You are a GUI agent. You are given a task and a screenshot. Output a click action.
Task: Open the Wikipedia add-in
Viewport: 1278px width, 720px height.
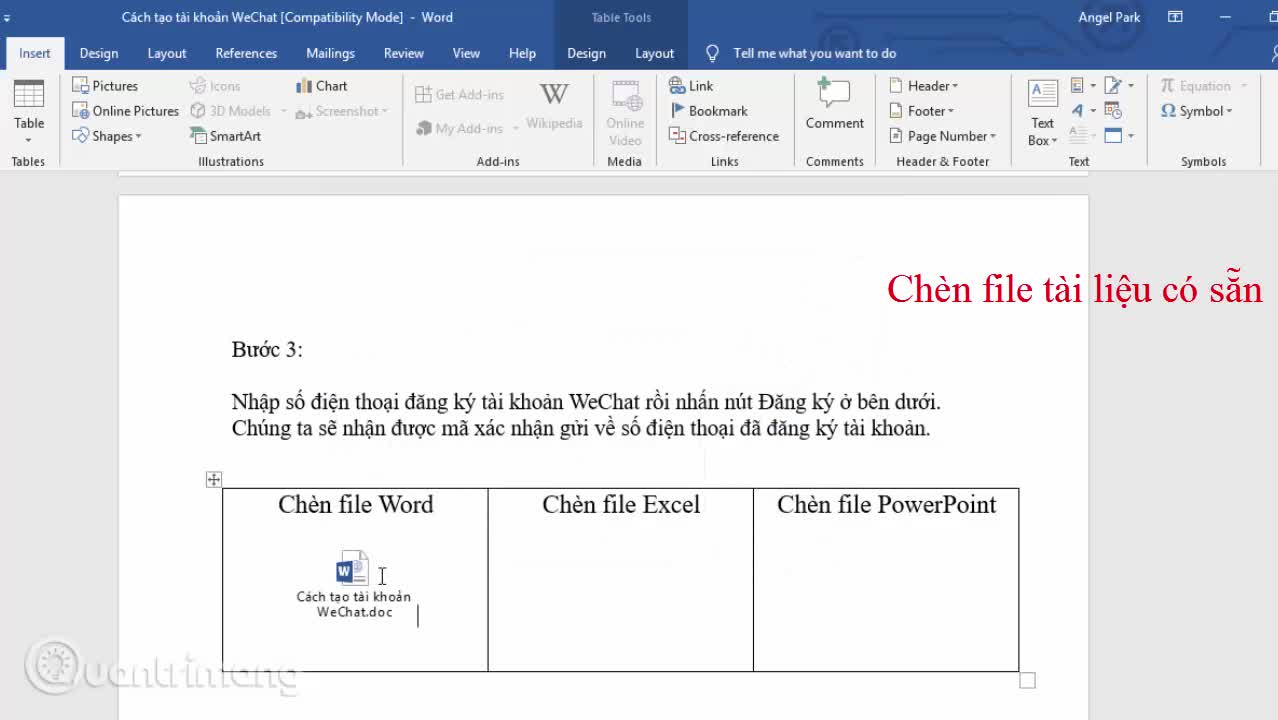tap(554, 106)
